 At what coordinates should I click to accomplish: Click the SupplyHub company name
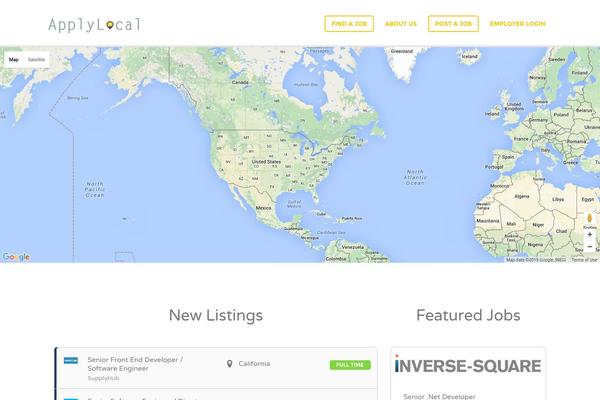pos(103,378)
